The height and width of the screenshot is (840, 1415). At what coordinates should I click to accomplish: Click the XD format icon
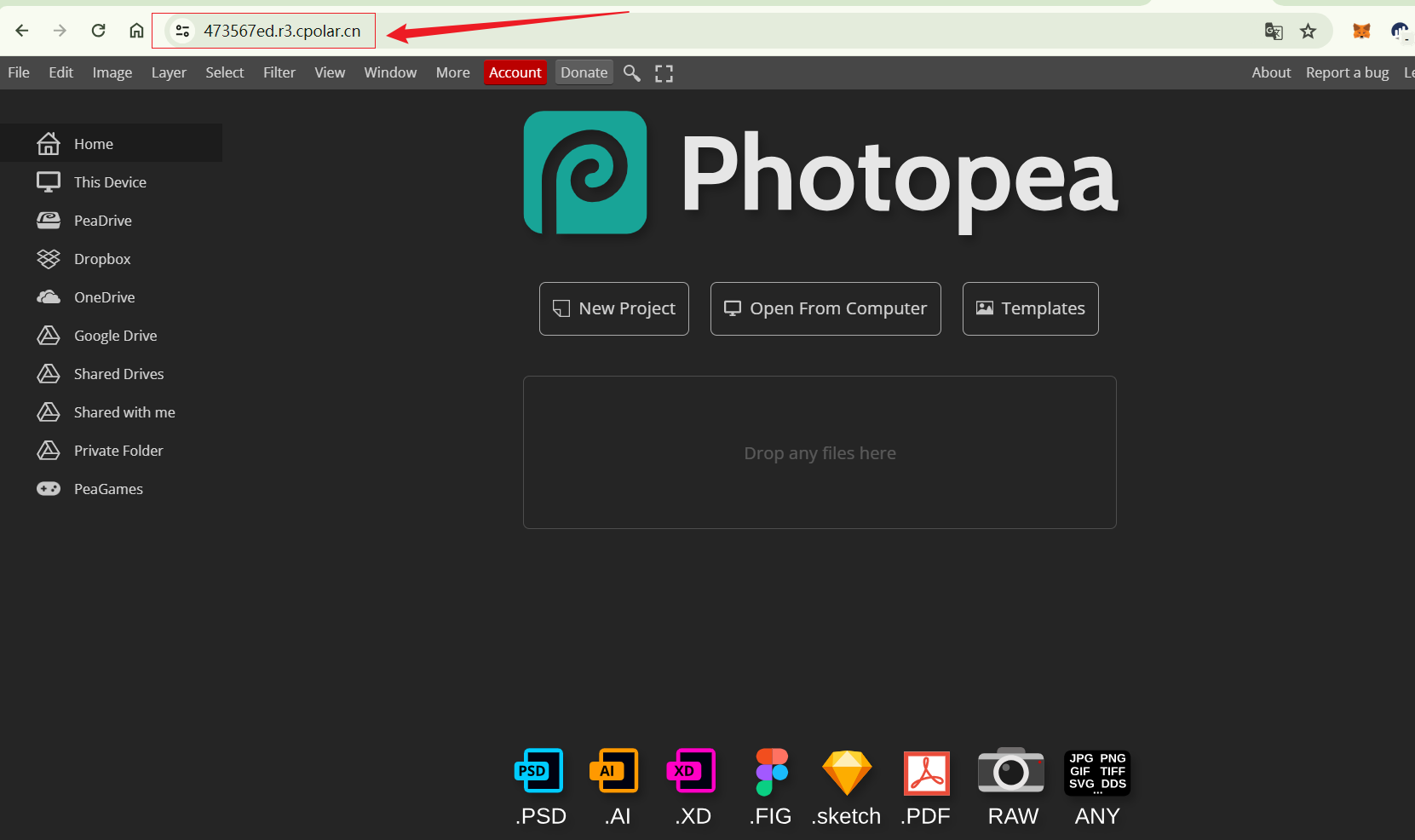tap(691, 771)
